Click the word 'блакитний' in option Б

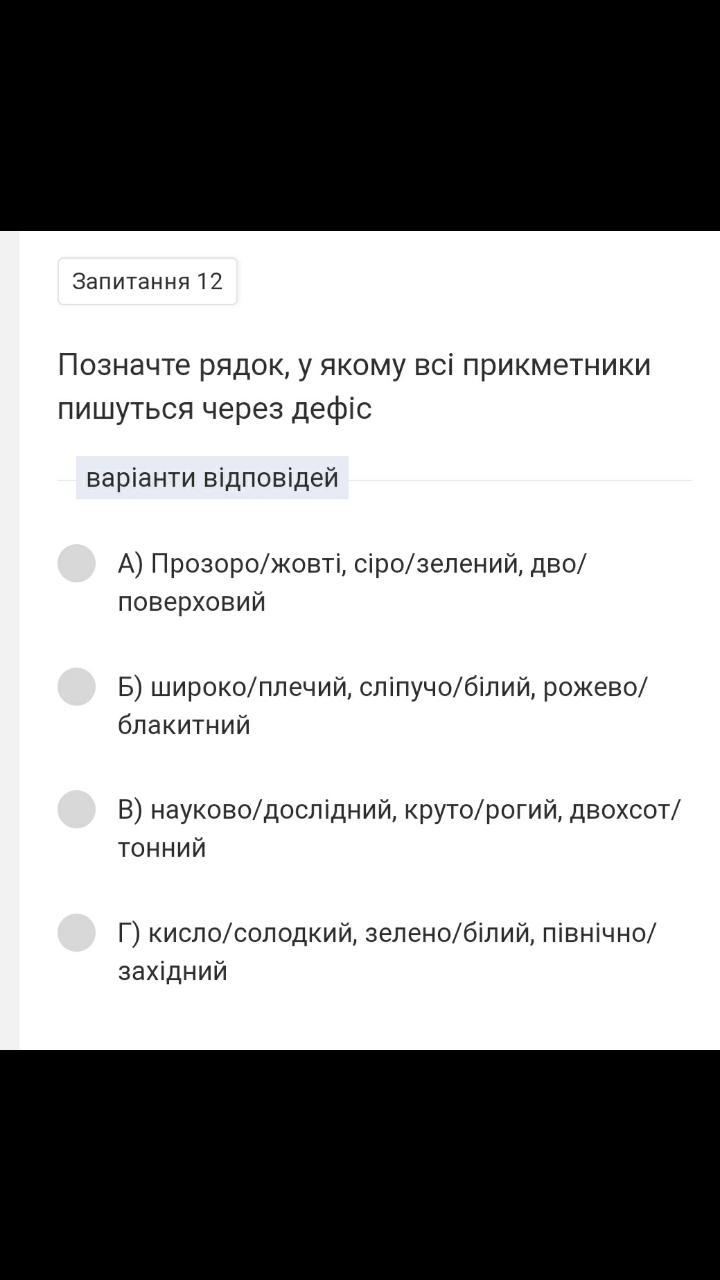[184, 725]
